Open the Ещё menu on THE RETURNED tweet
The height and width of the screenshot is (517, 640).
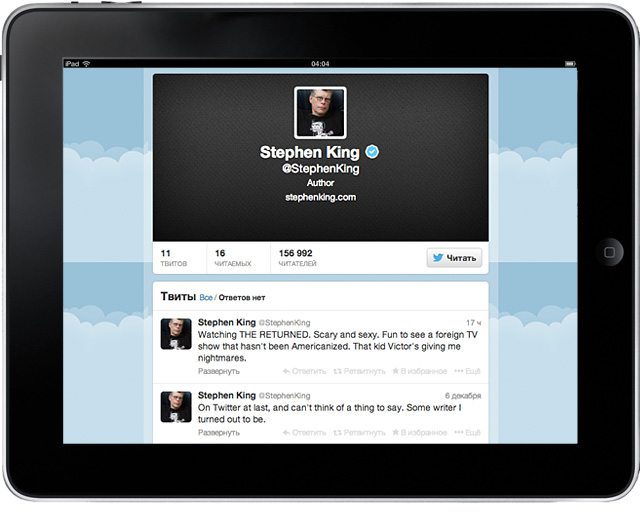[467, 371]
